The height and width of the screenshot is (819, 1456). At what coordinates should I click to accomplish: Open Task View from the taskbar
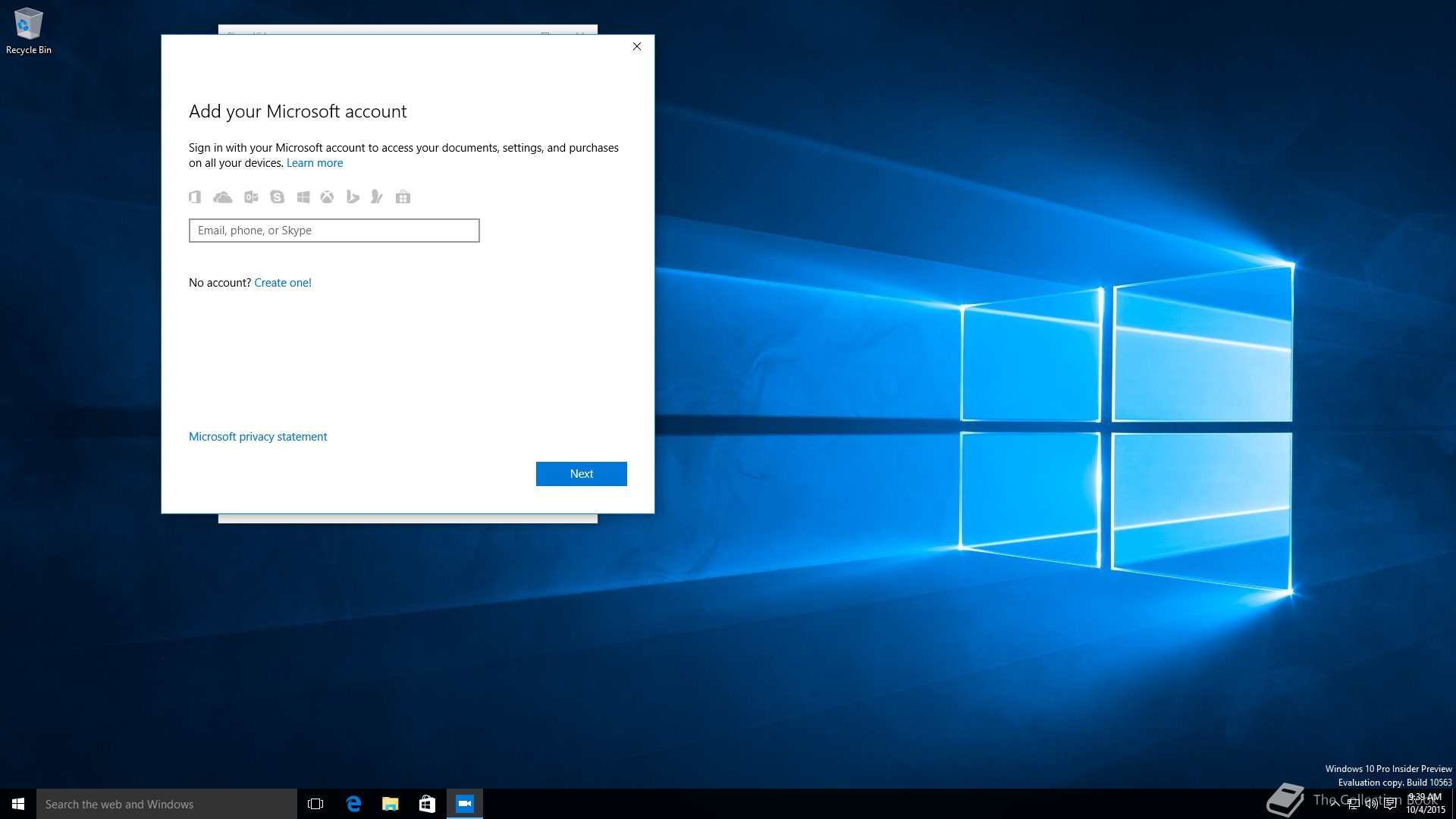point(315,804)
